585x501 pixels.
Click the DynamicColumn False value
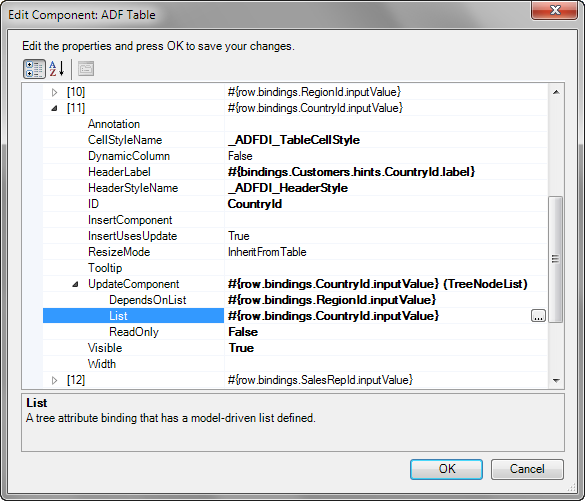240,156
